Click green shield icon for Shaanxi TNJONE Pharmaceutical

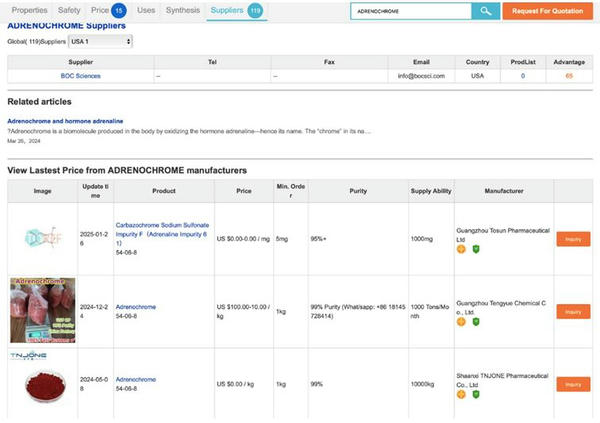pyautogui.click(x=476, y=394)
